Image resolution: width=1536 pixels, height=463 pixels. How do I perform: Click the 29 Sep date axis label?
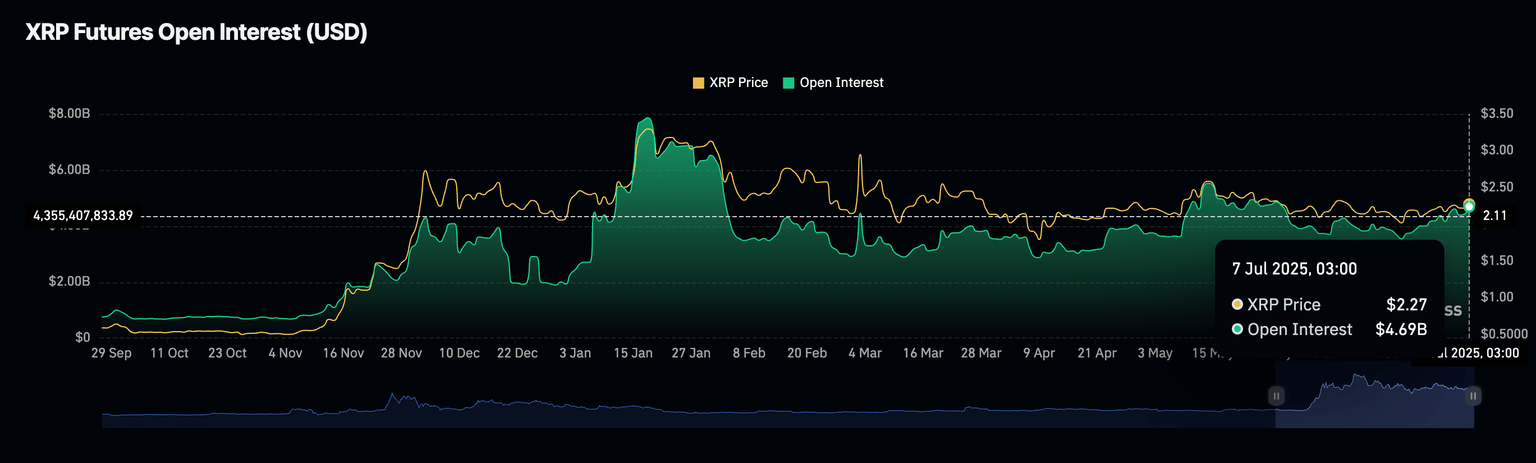click(x=111, y=353)
